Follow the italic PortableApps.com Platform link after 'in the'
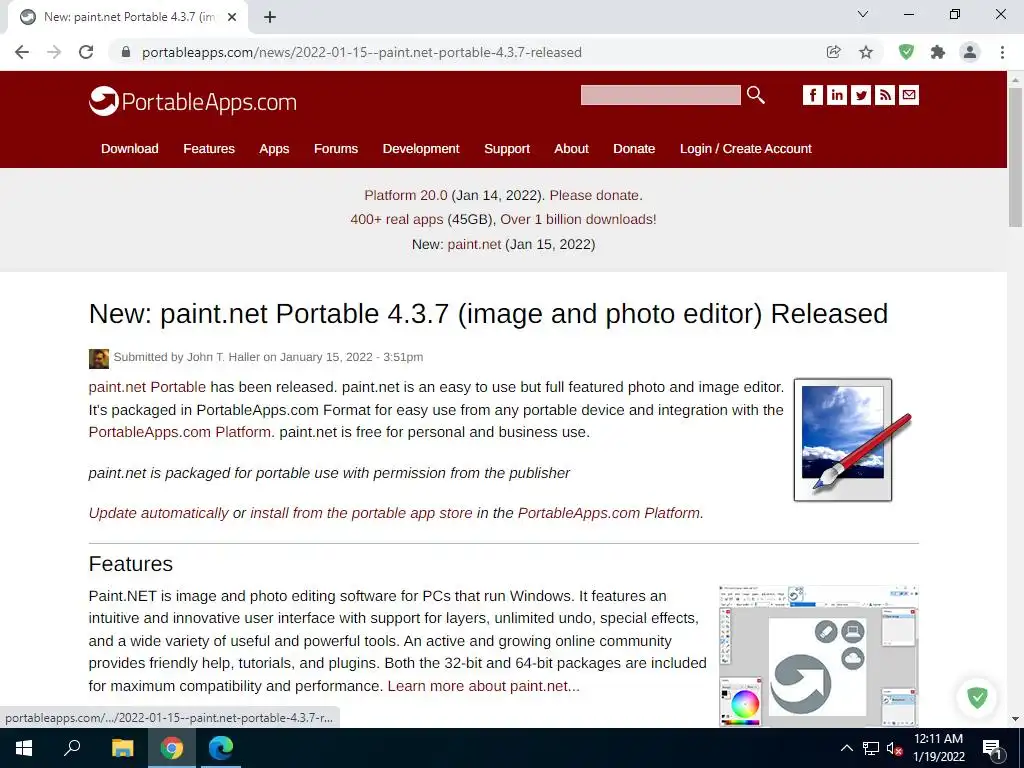 coord(609,513)
